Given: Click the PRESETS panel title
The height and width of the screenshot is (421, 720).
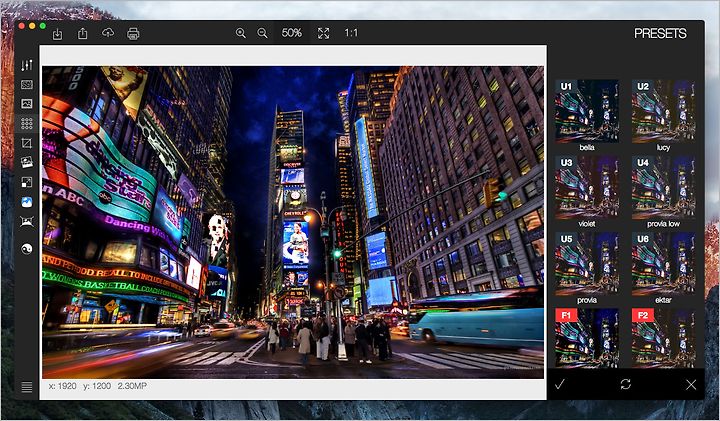Looking at the screenshot, I should [660, 34].
